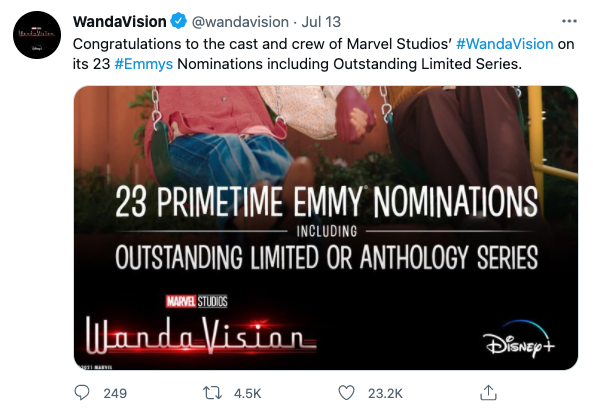Retweet using the retweet arrows icon
This screenshot has width=593, height=412.
(212, 393)
